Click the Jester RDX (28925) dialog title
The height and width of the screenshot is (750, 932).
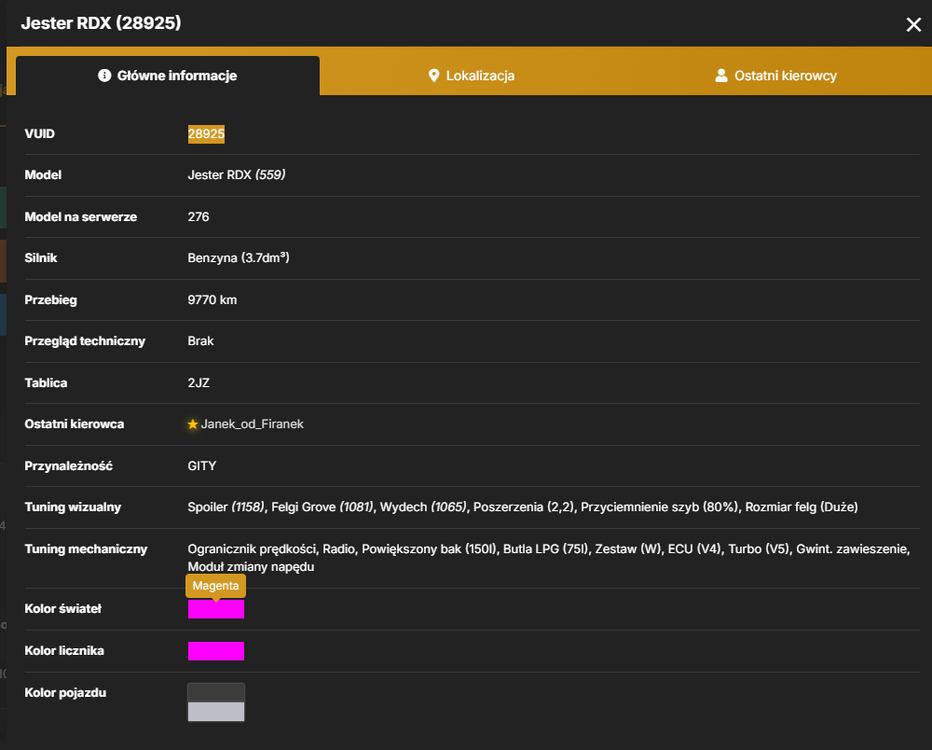pyautogui.click(x=101, y=23)
